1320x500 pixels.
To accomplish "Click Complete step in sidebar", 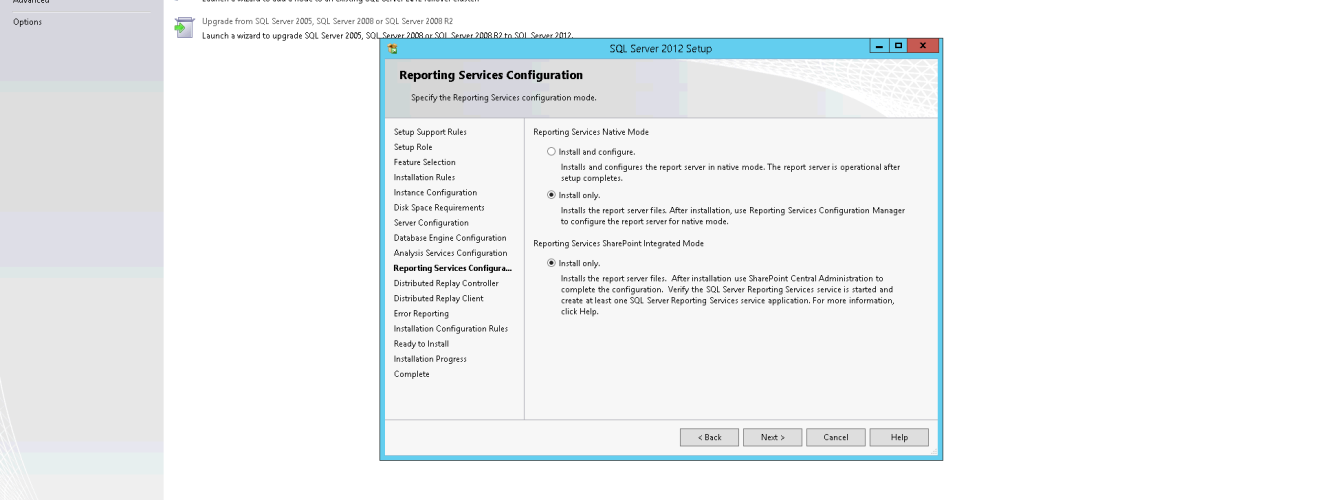I will (411, 374).
